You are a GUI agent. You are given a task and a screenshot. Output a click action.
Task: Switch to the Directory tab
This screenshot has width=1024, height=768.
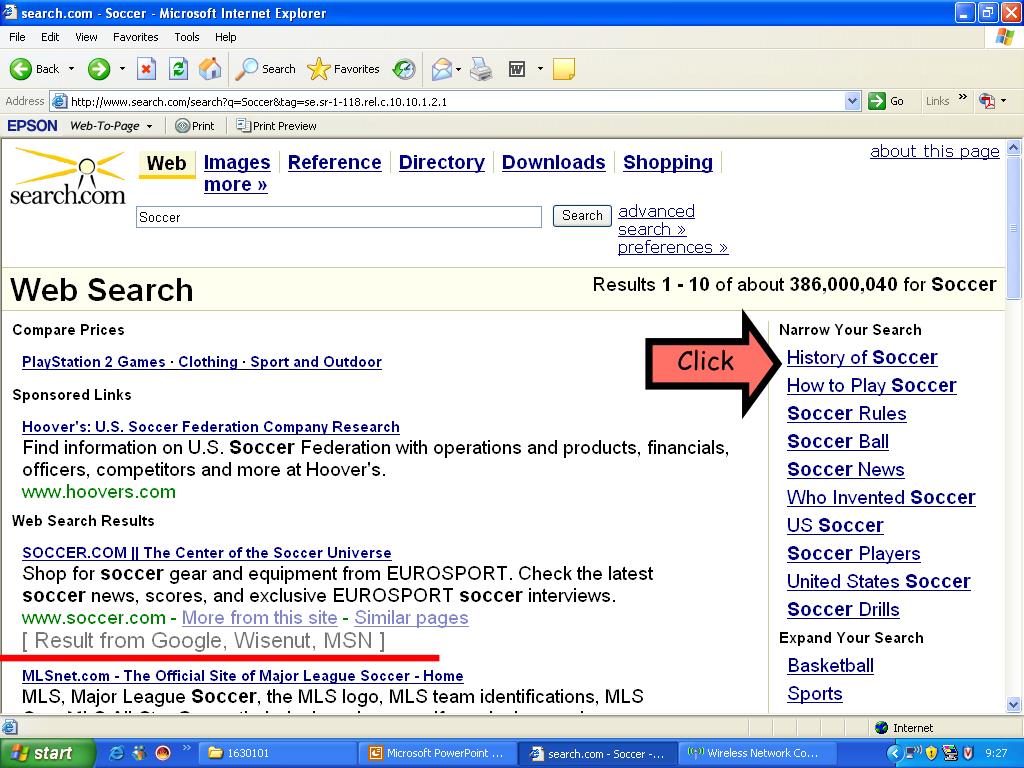click(442, 162)
